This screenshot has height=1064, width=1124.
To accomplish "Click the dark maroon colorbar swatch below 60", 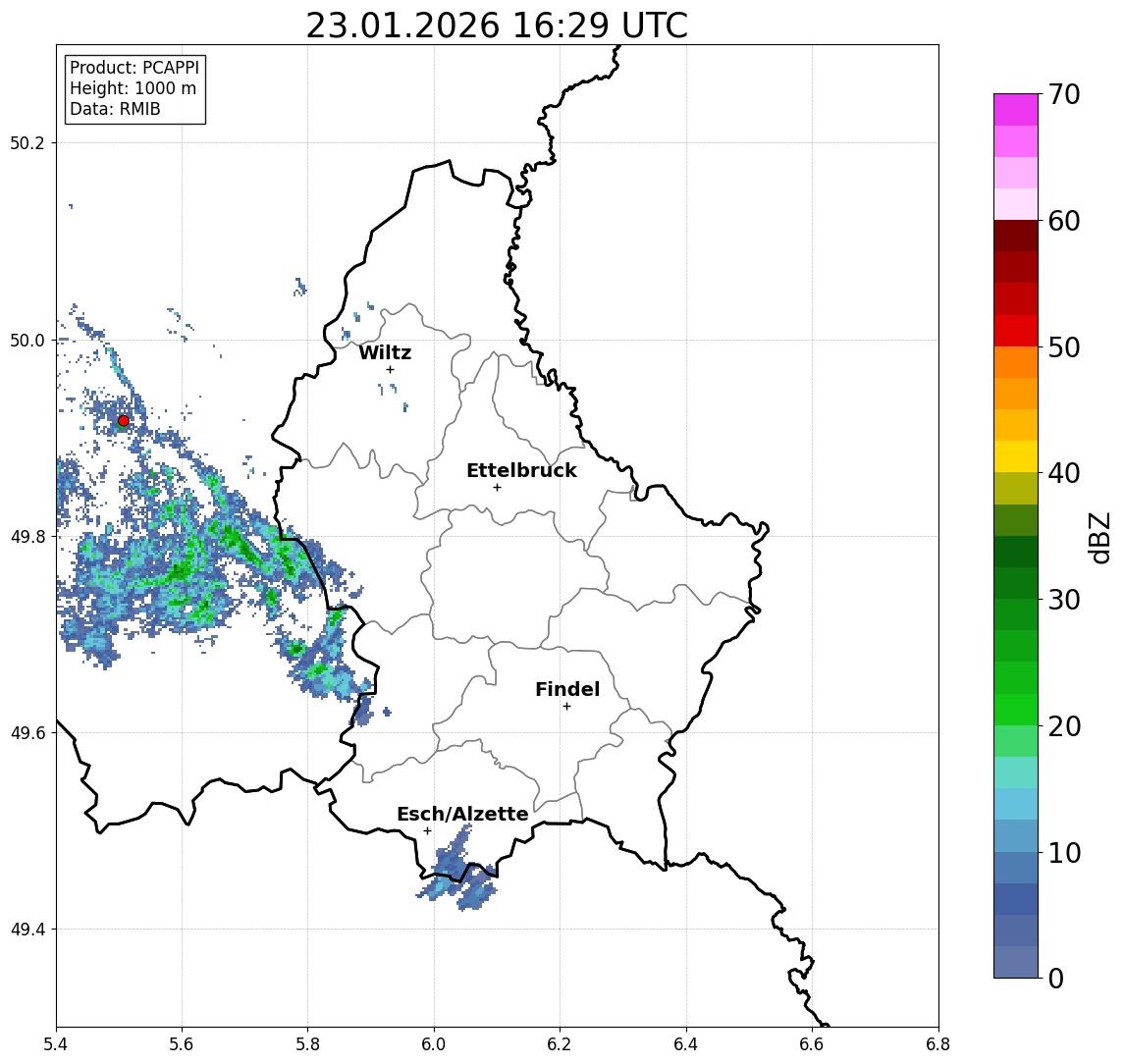I will [1016, 236].
